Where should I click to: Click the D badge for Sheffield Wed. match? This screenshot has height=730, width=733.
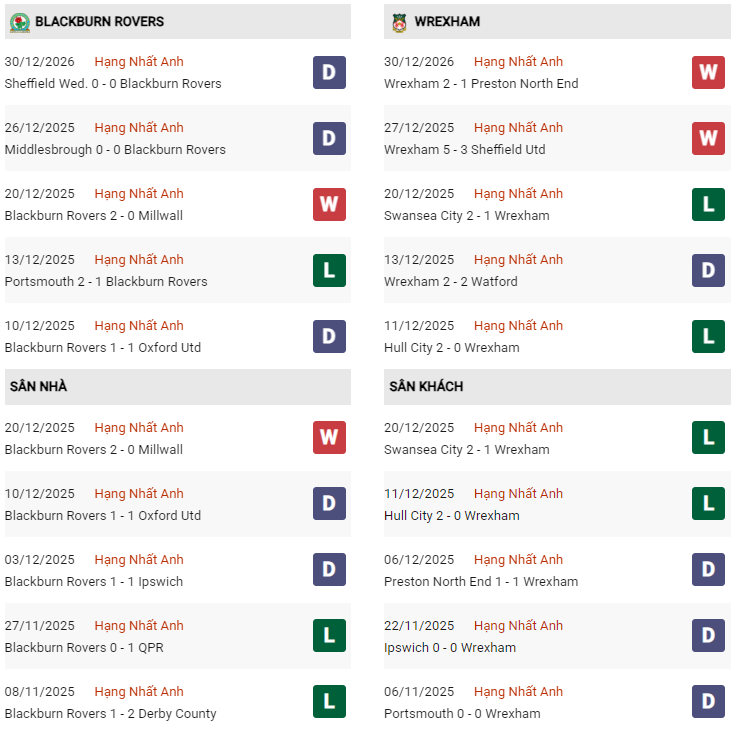point(329,72)
